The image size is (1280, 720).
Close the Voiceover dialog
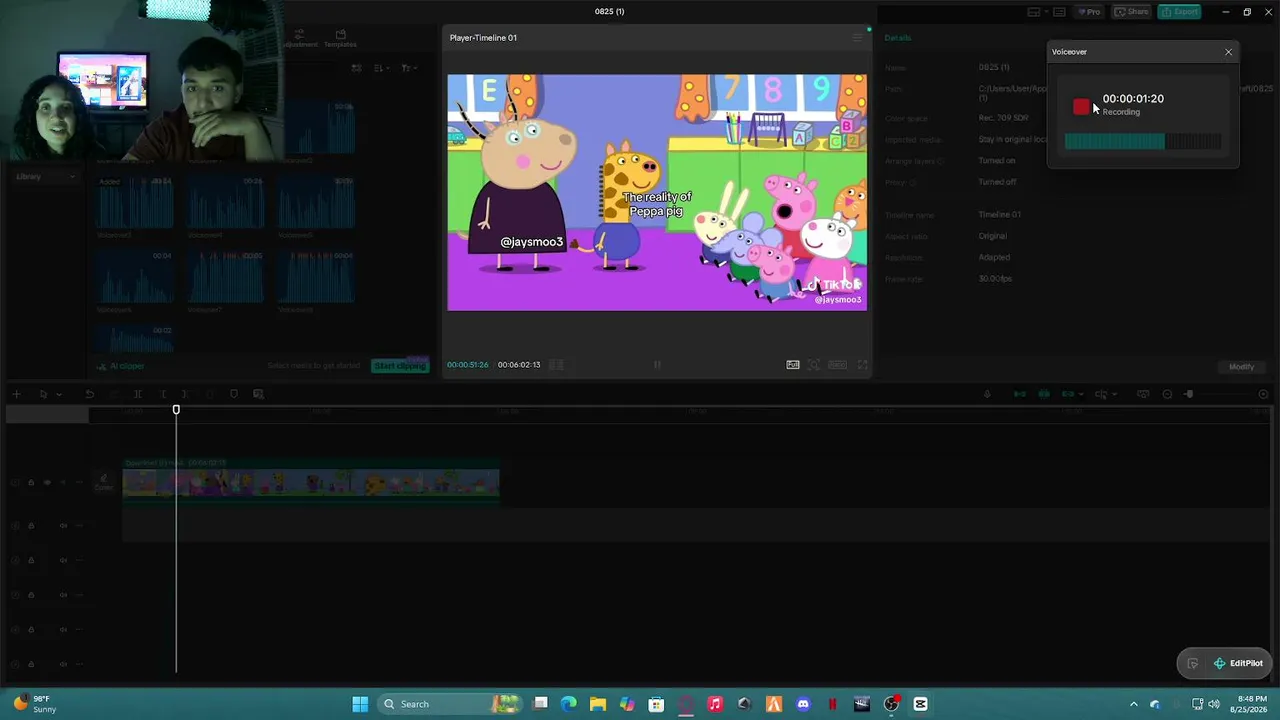(x=1228, y=52)
